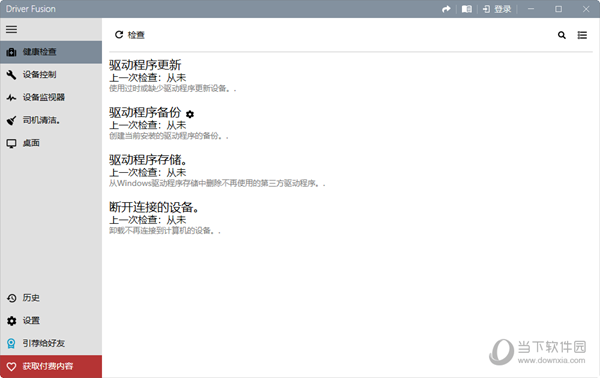Select the 断开连接的设备 check entry
600x378 pixels.
click(x=165, y=218)
